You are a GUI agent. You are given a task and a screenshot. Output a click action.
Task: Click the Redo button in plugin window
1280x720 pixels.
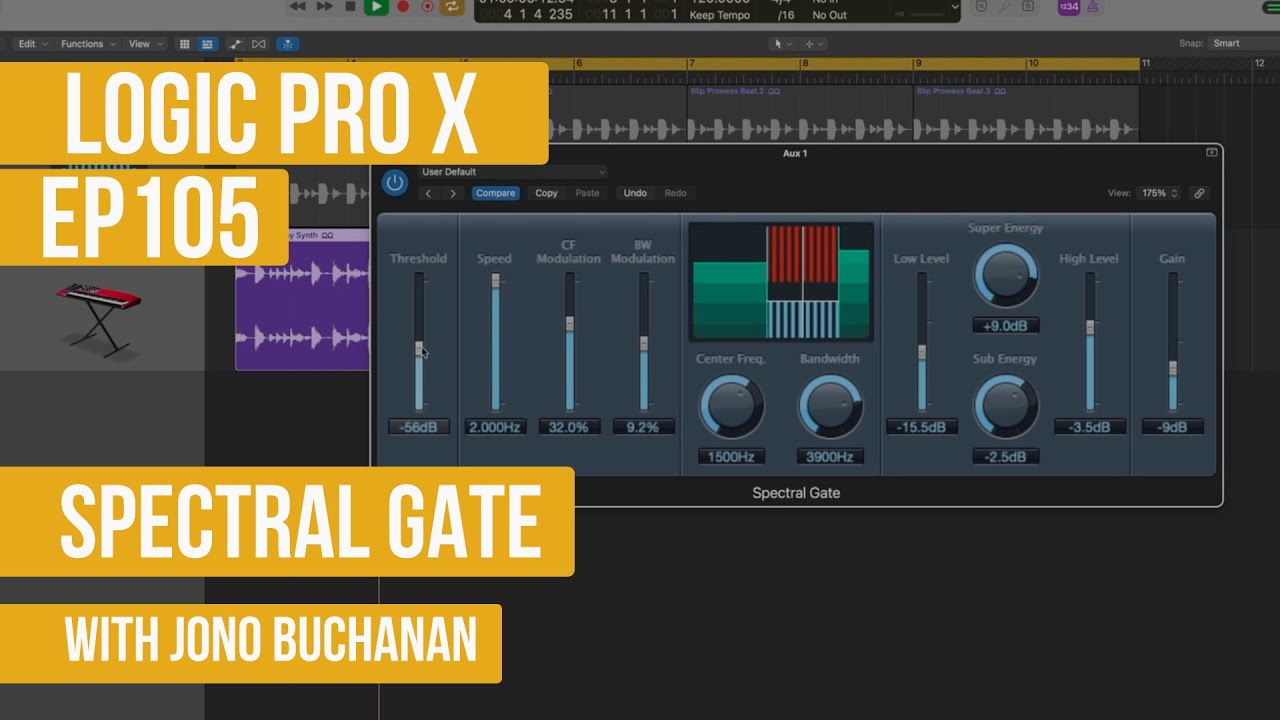tap(676, 193)
